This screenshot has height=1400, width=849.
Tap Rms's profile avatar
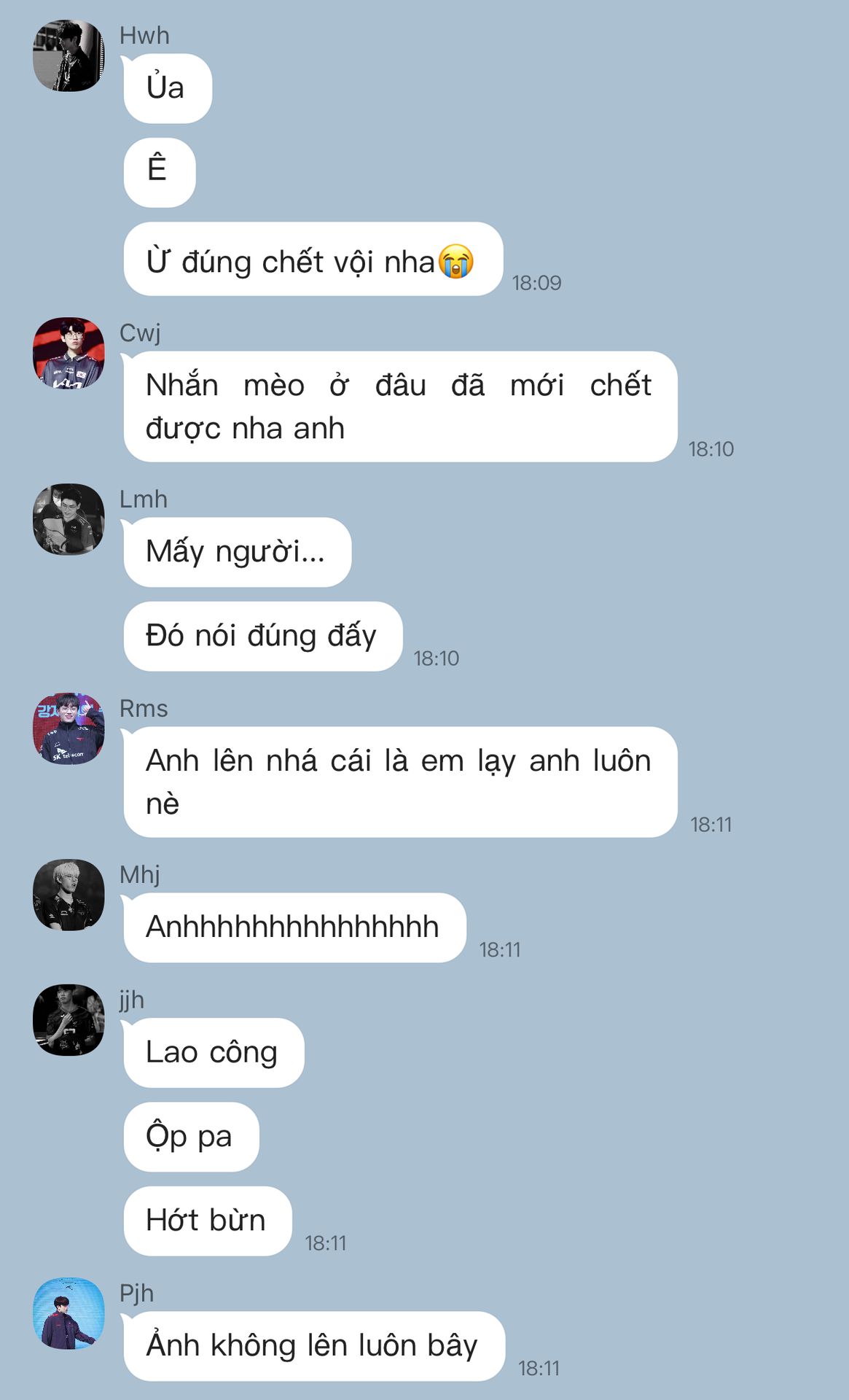click(x=69, y=728)
